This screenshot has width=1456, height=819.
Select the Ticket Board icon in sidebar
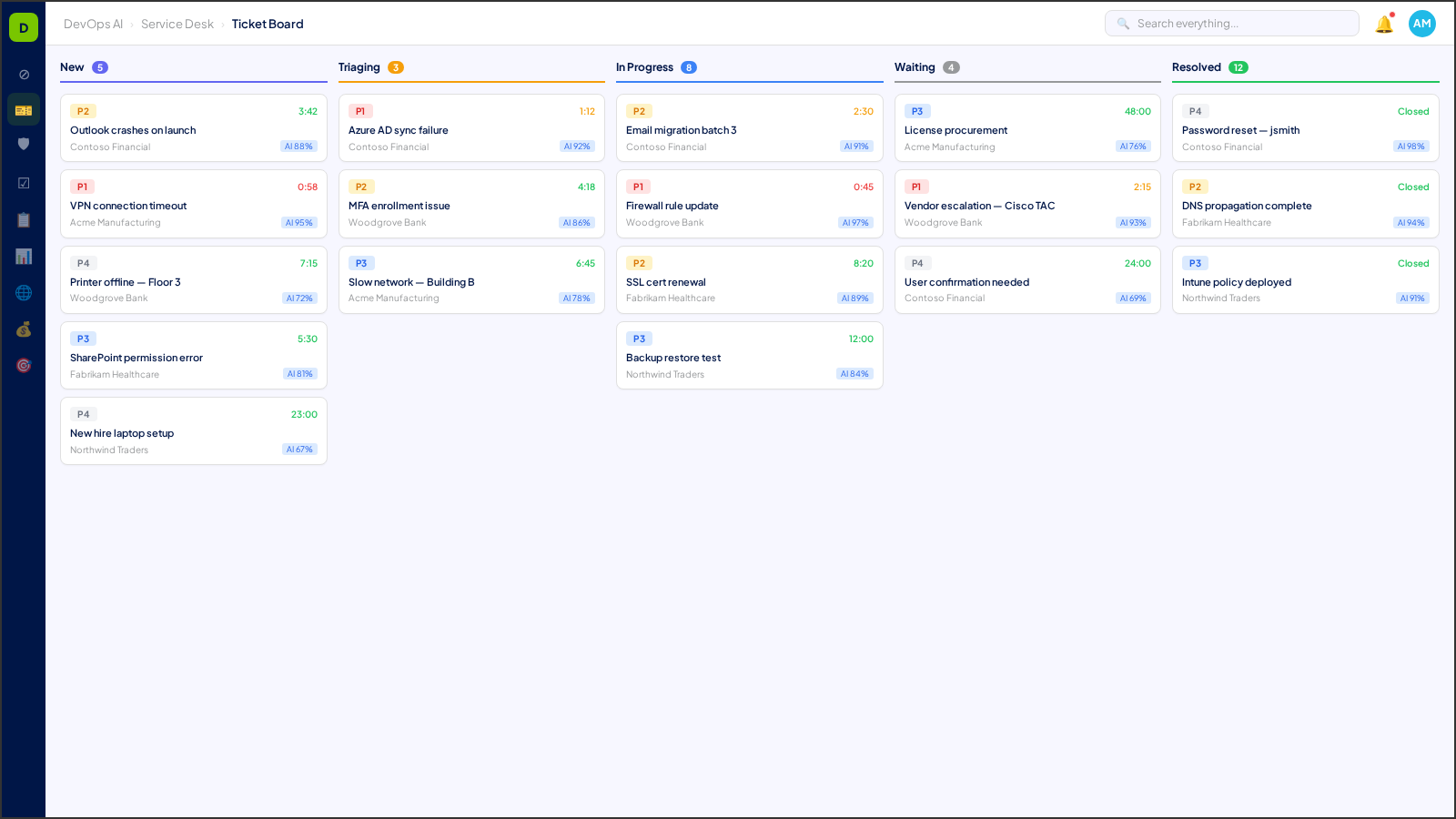tap(23, 108)
